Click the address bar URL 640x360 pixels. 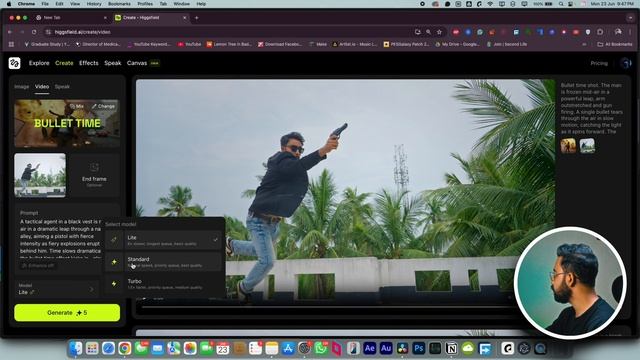coord(82,32)
